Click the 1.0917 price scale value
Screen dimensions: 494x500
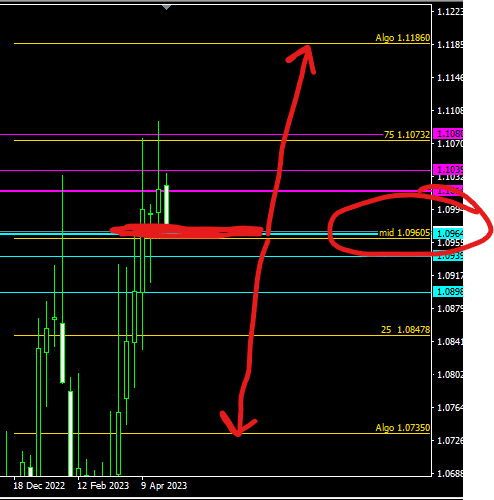tap(450, 276)
